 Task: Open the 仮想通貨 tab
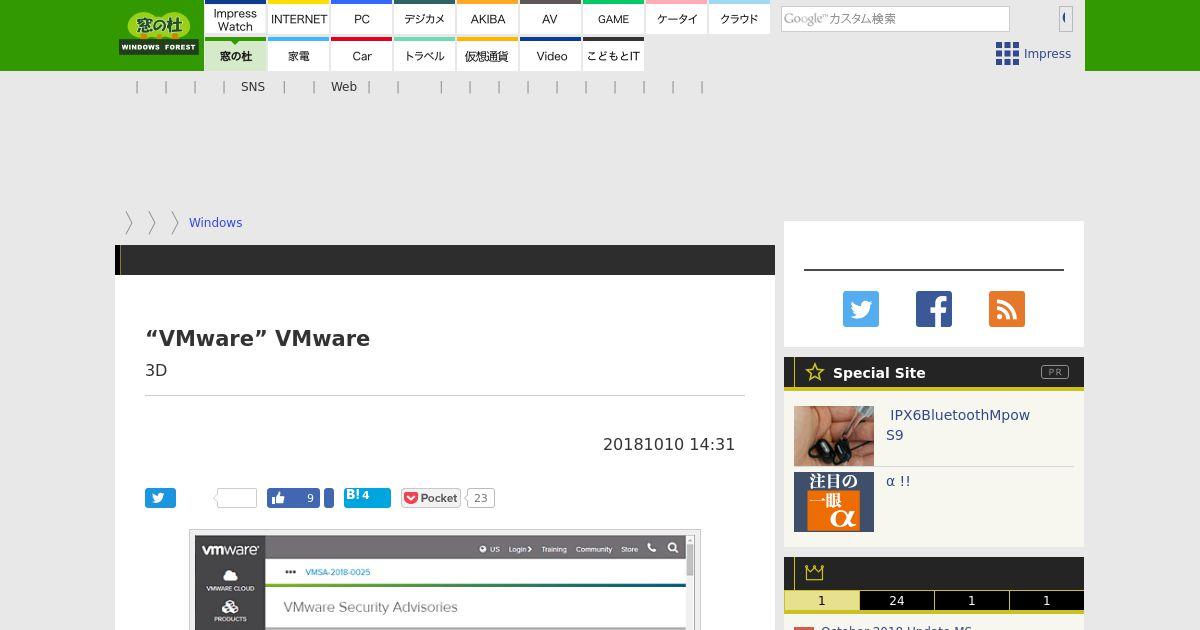click(488, 55)
